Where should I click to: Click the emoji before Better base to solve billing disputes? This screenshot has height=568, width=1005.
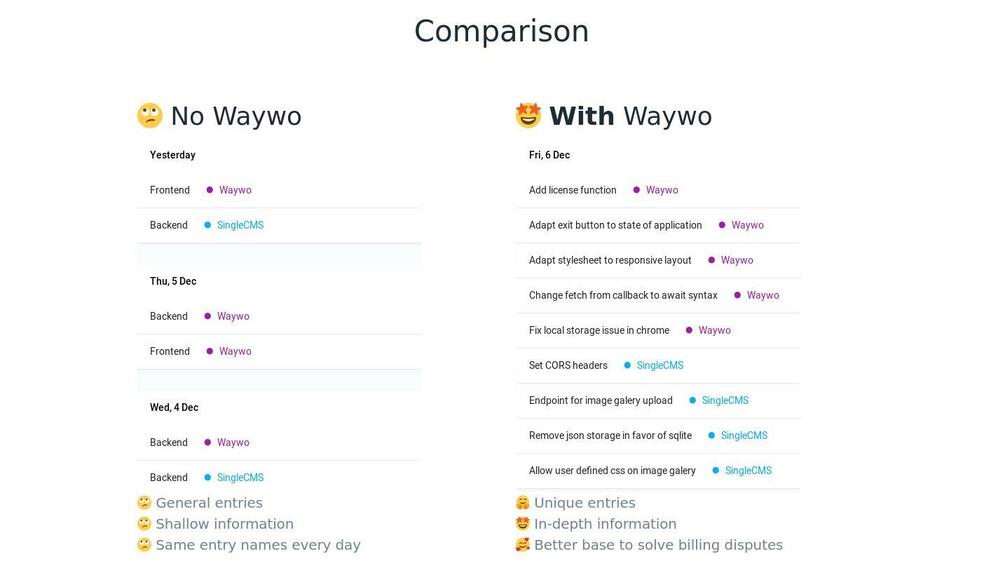(522, 545)
